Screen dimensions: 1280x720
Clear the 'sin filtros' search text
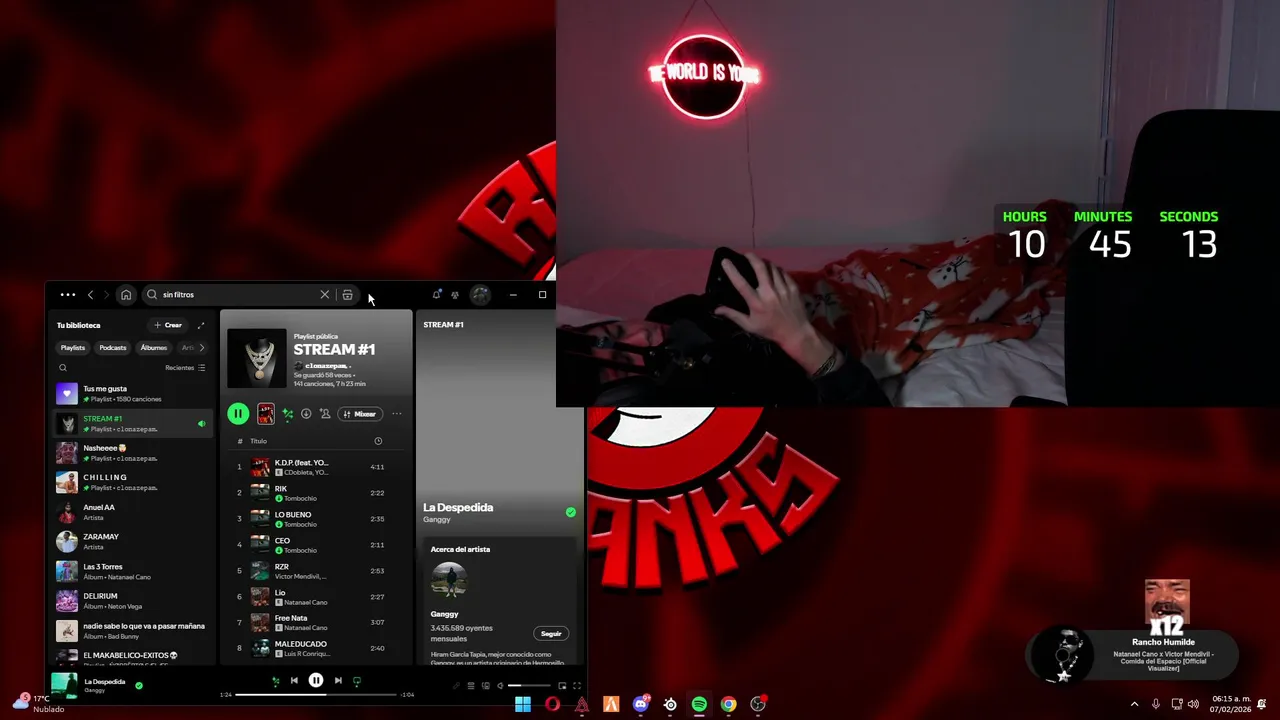point(324,295)
